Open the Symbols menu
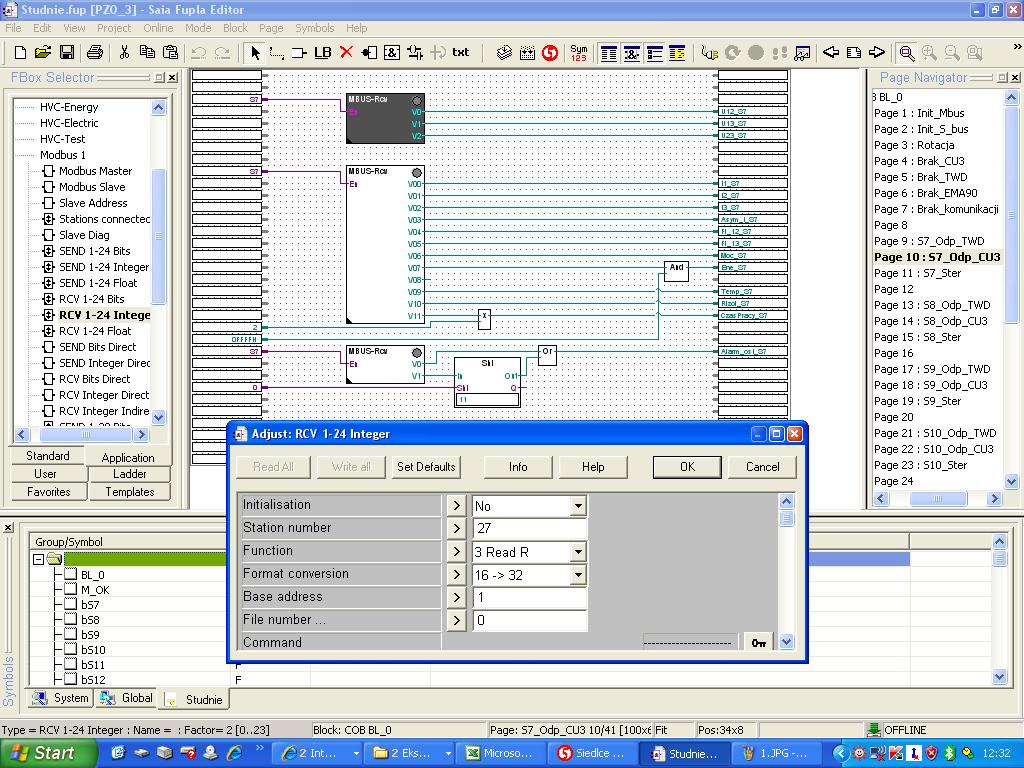Viewport: 1024px width, 768px height. click(x=314, y=28)
